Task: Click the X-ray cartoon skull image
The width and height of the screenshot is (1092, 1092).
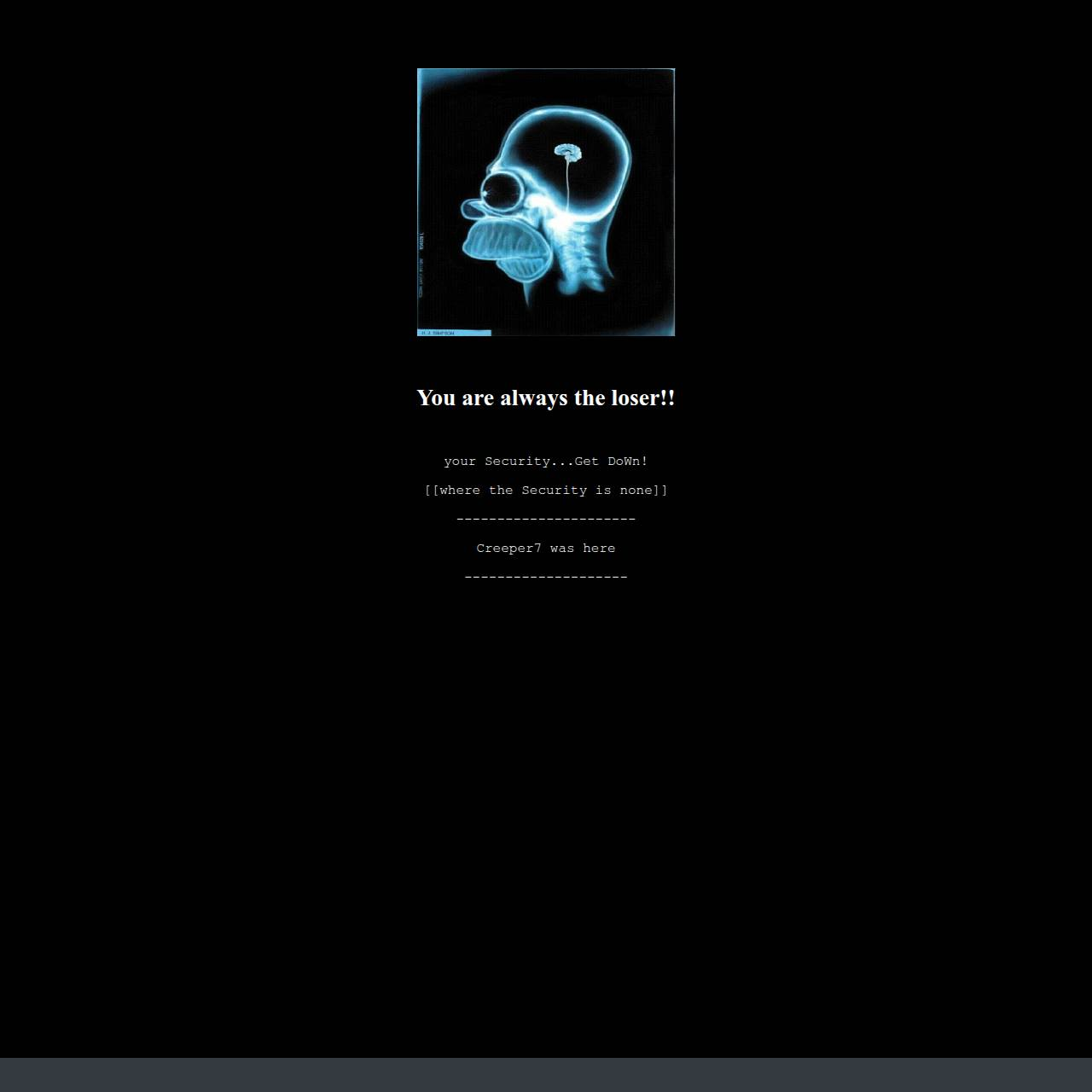Action: (x=546, y=202)
